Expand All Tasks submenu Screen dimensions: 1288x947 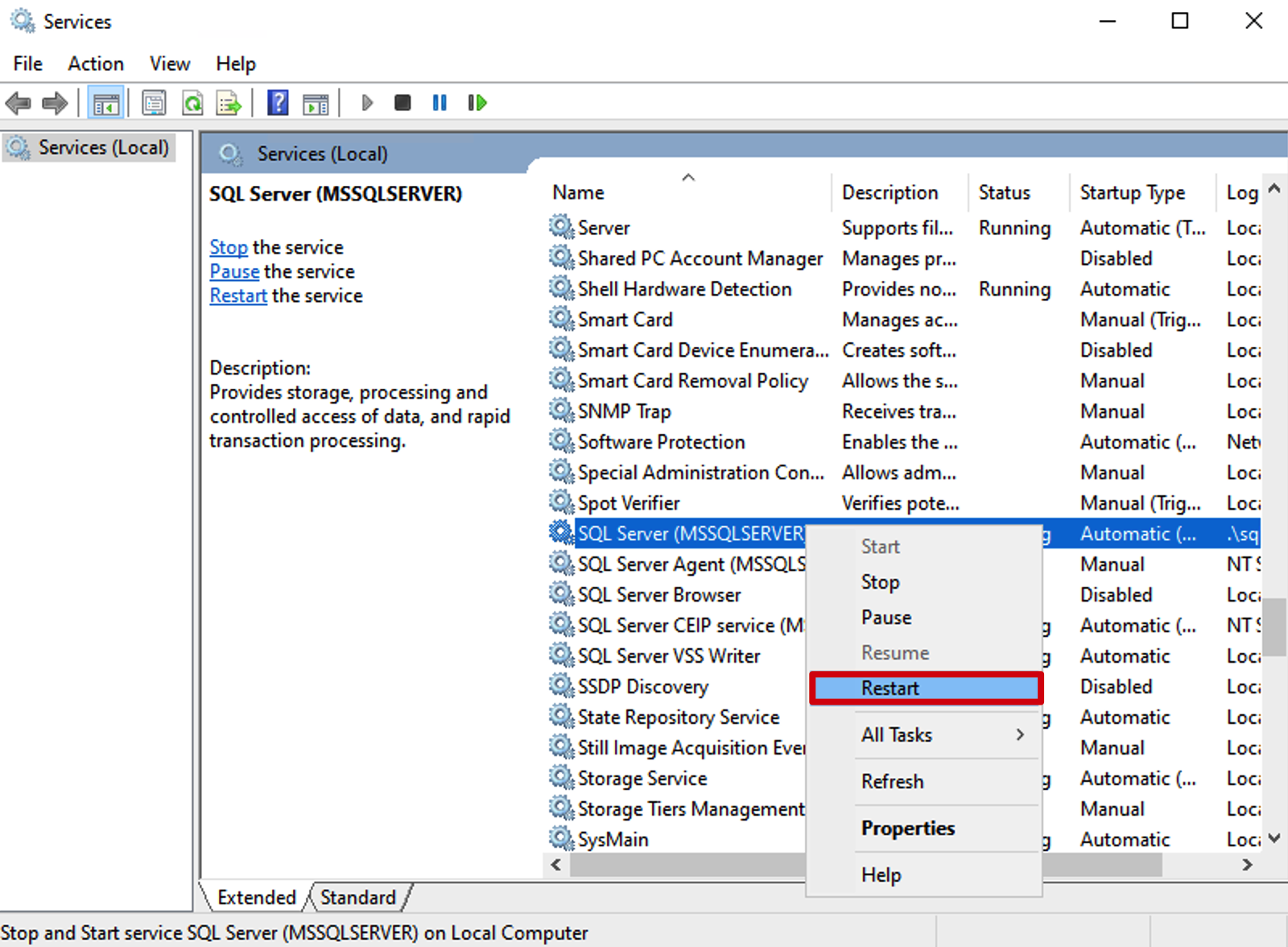[x=925, y=735]
